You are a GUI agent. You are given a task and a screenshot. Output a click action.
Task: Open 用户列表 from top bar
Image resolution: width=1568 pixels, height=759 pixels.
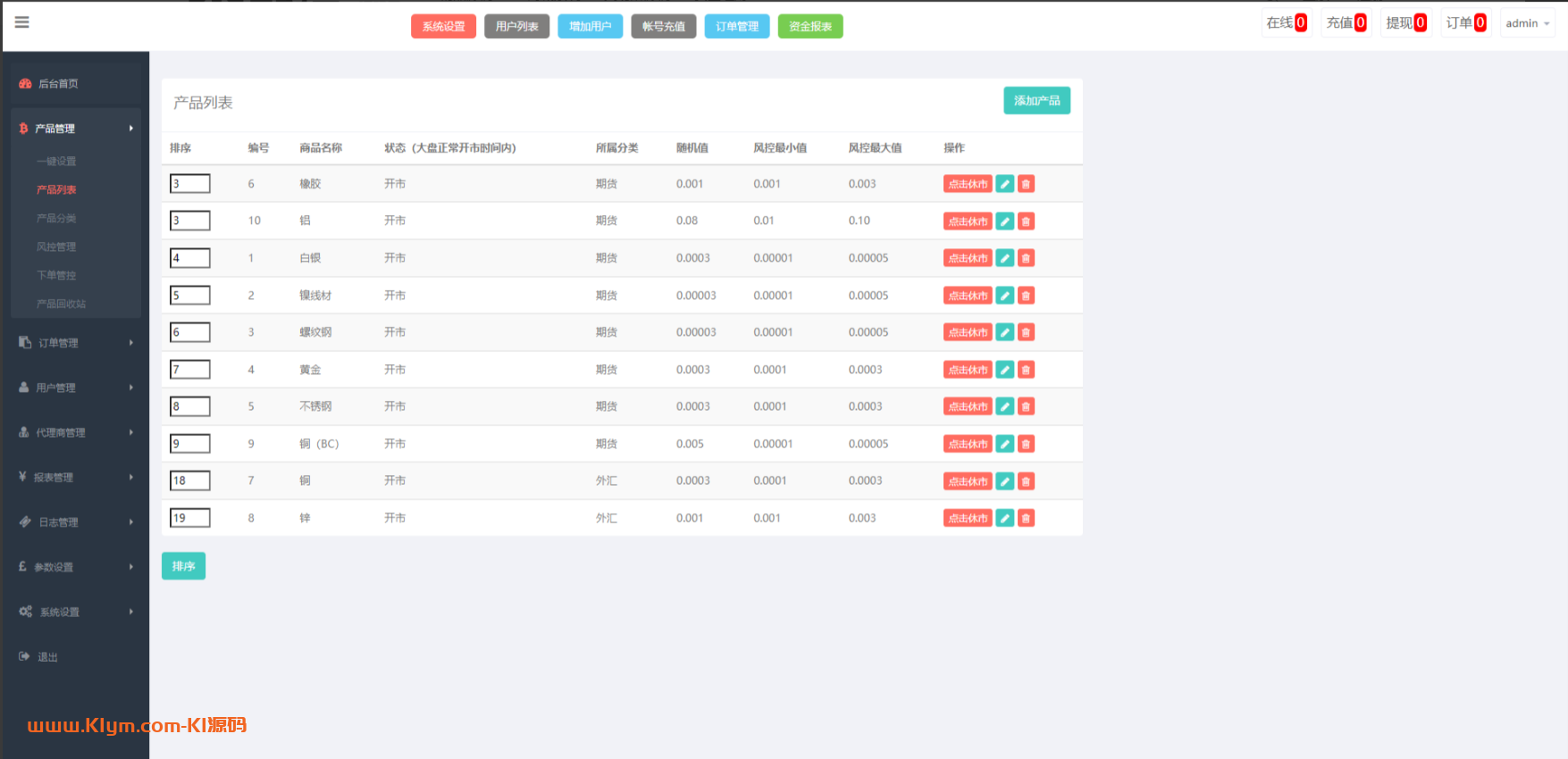[516, 27]
